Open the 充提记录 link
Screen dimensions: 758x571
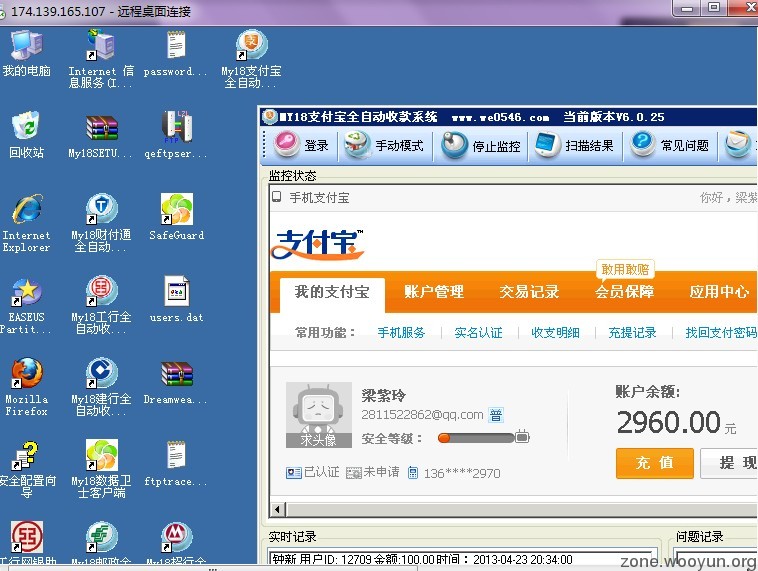632,333
